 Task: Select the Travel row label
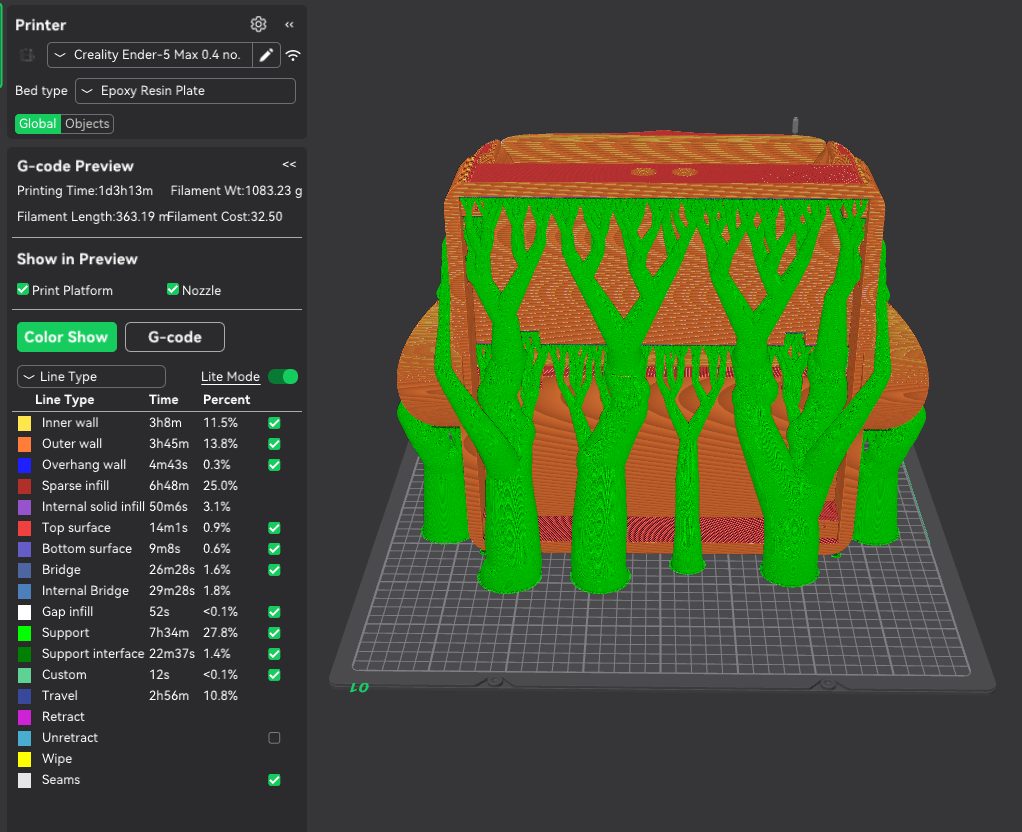(59, 696)
